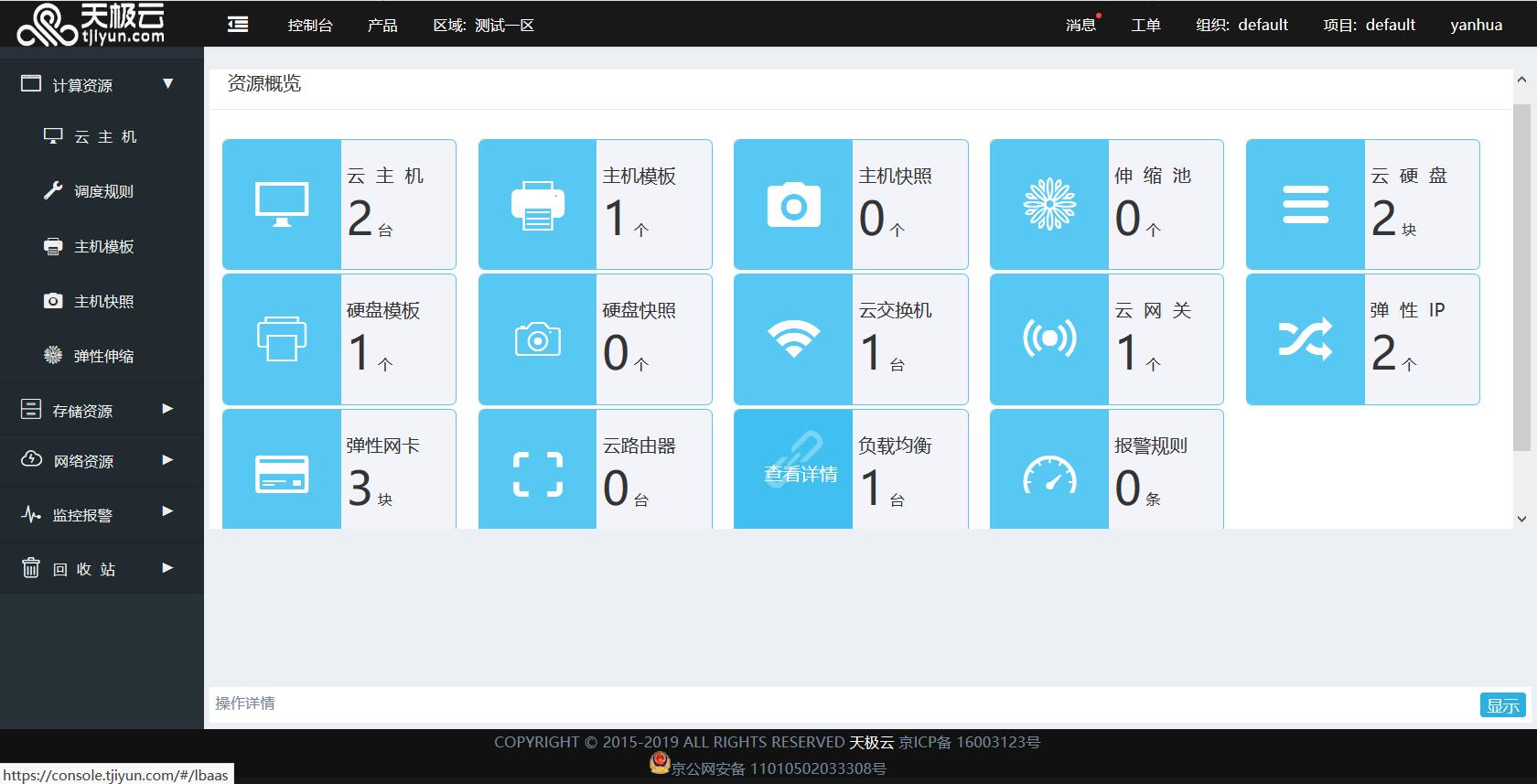Click the 云交换机 wifi tile icon
This screenshot has height=784, width=1537.
[x=793, y=339]
